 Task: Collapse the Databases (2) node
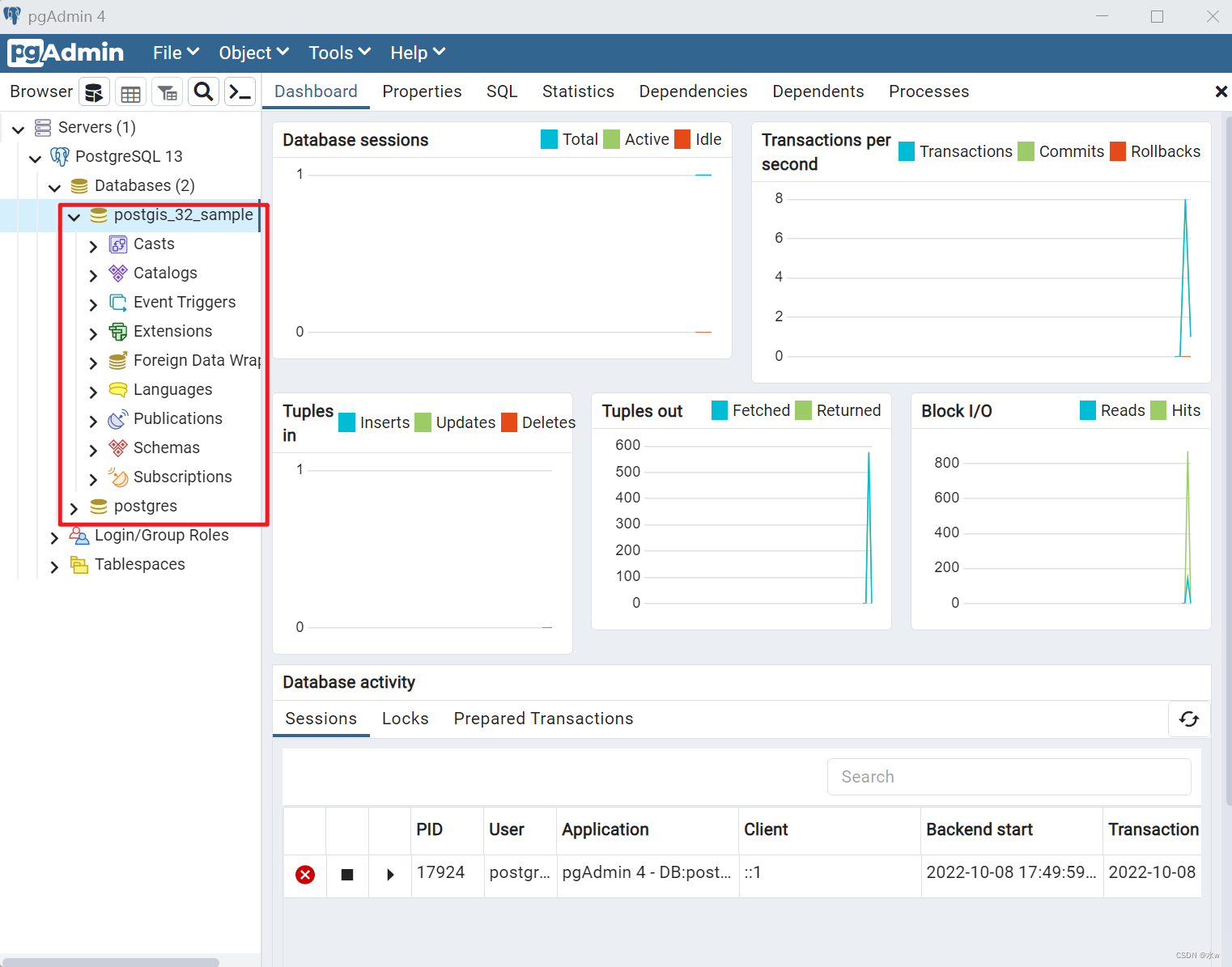[x=54, y=187]
